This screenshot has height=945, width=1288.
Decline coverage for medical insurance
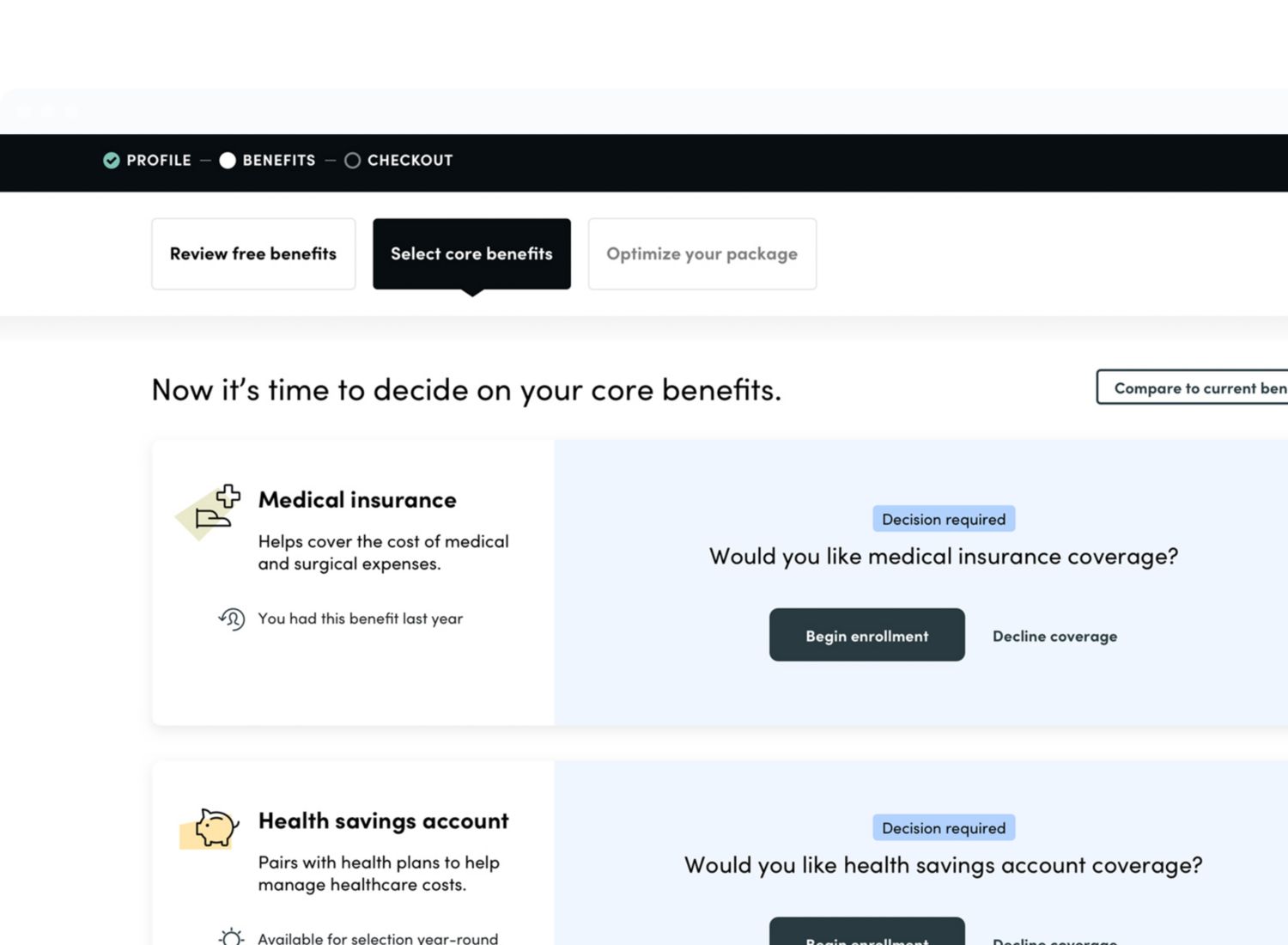[x=1054, y=637]
